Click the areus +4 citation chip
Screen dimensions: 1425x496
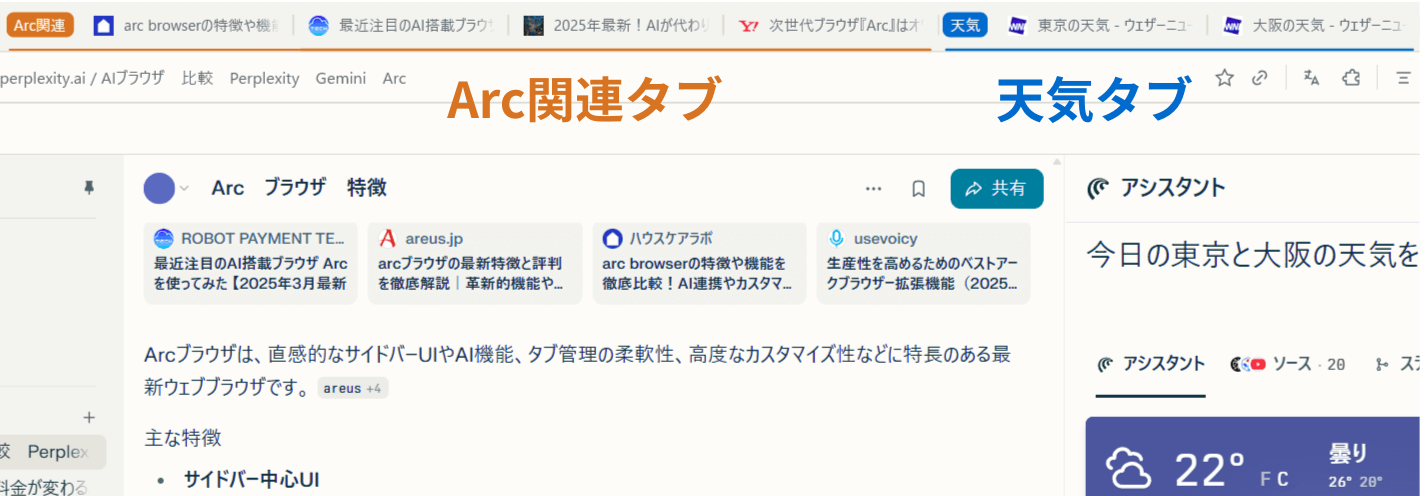coord(353,388)
